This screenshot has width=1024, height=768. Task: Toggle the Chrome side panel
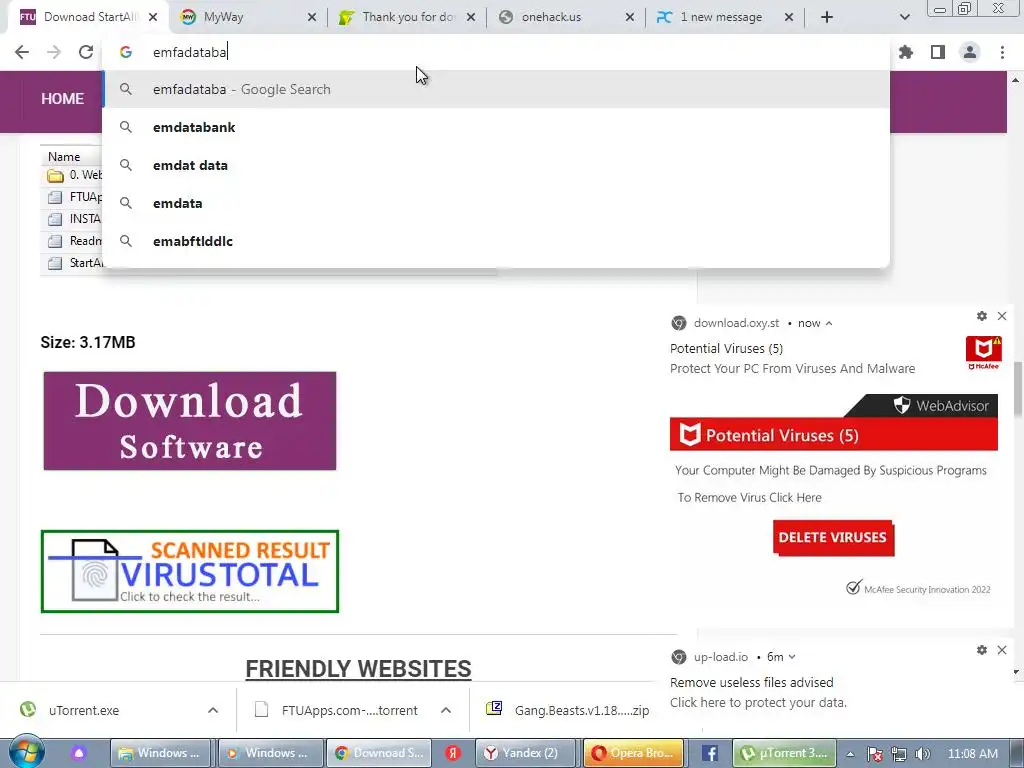(x=938, y=52)
